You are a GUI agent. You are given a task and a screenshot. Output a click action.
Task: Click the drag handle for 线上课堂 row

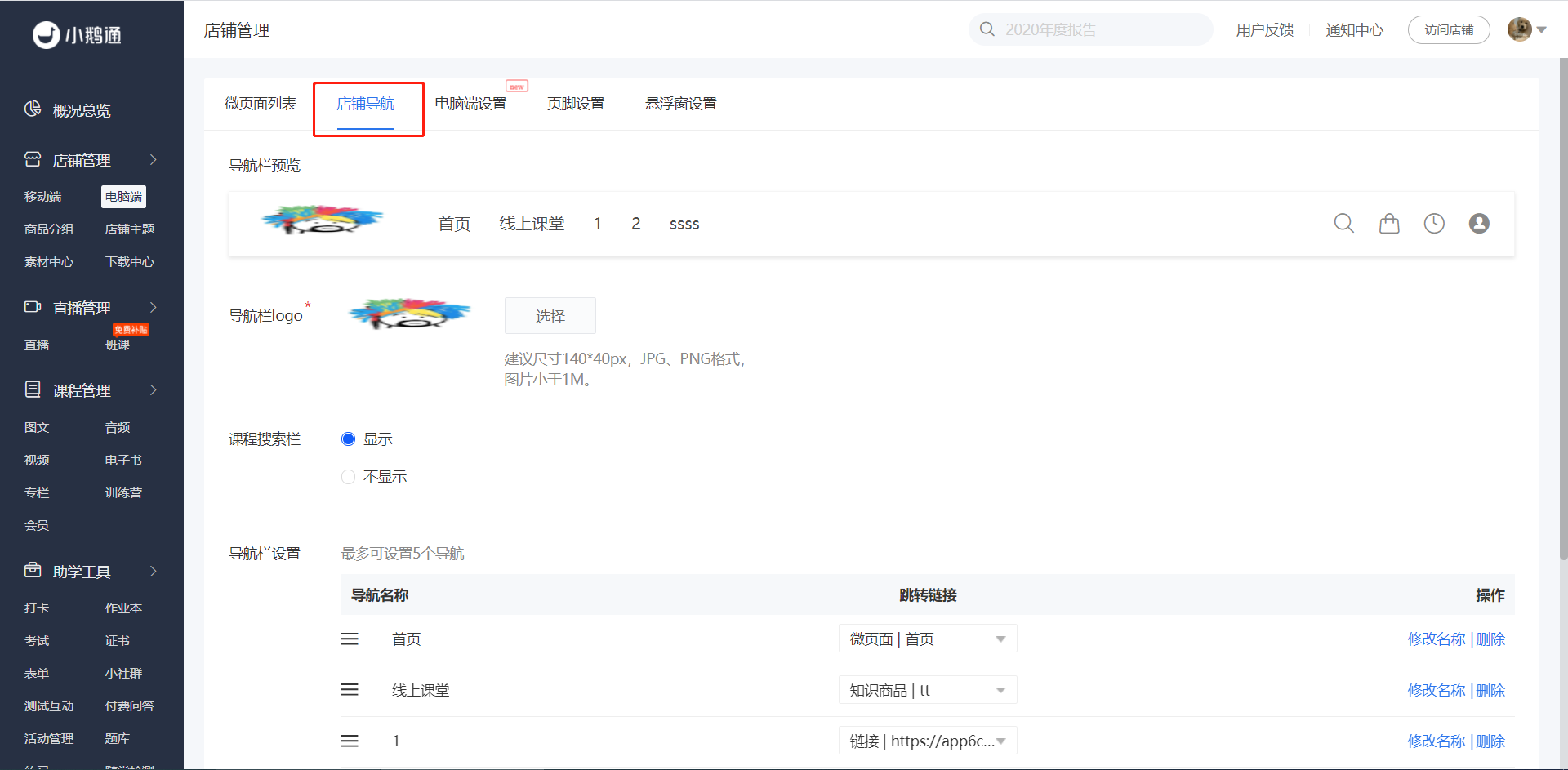click(x=350, y=690)
